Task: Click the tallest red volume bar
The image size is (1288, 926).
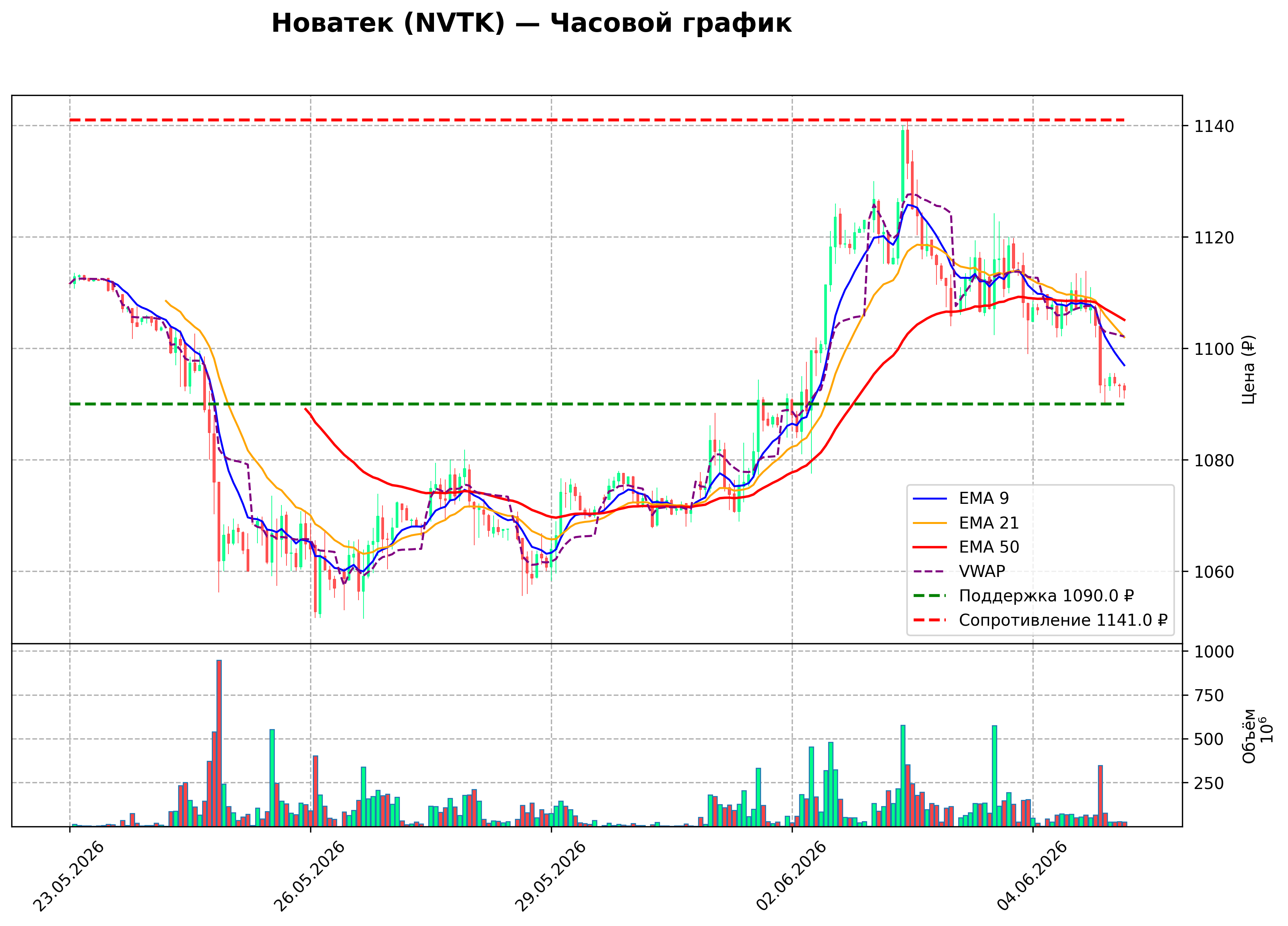Action: (219, 743)
